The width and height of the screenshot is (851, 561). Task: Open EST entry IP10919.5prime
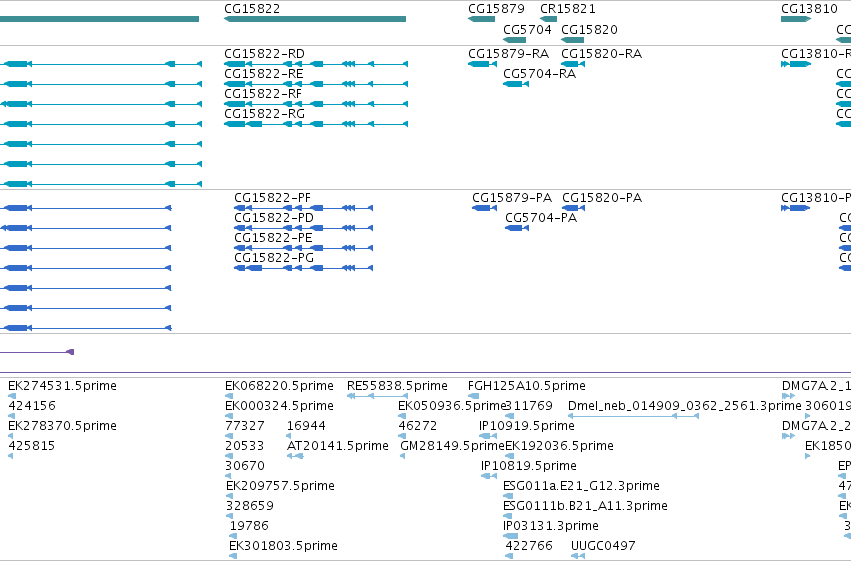[526, 426]
